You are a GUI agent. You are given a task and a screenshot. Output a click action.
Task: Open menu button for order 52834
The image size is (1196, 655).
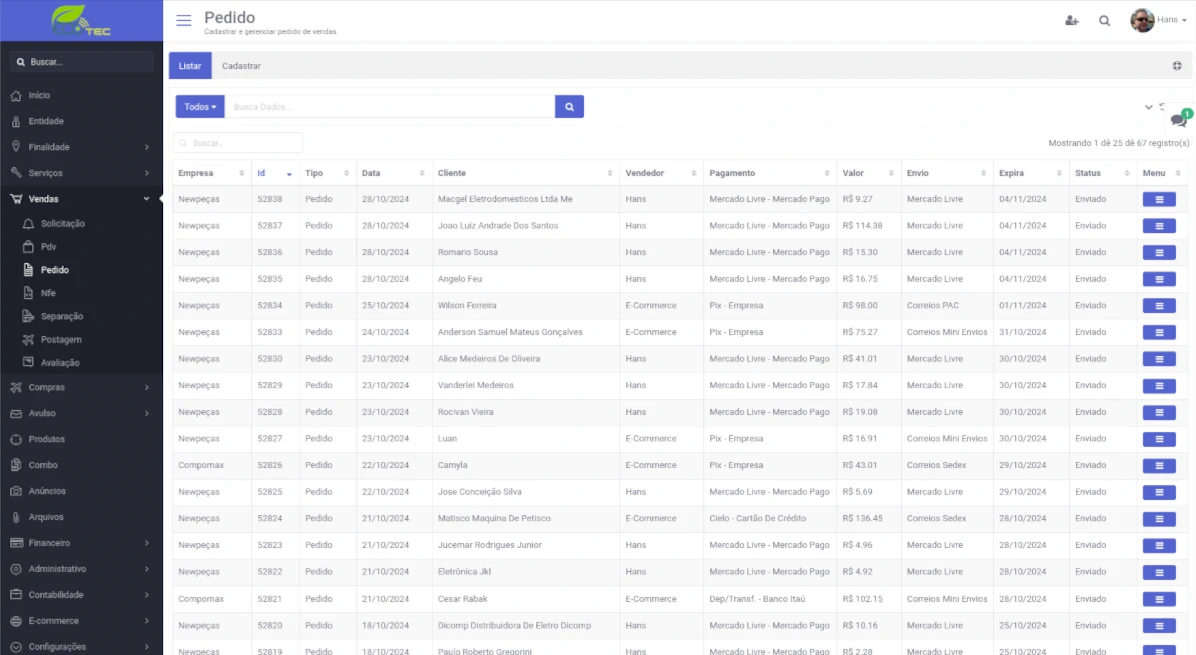(x=1159, y=306)
